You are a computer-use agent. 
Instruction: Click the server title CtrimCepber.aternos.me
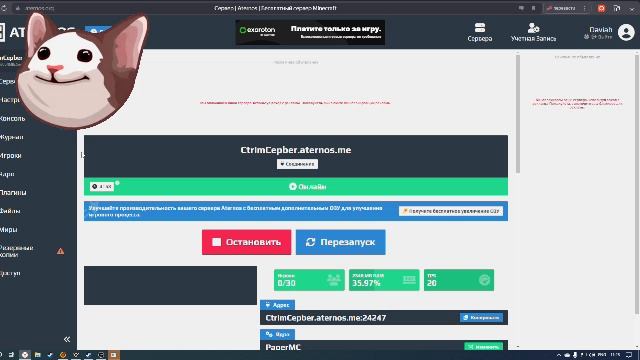296,150
